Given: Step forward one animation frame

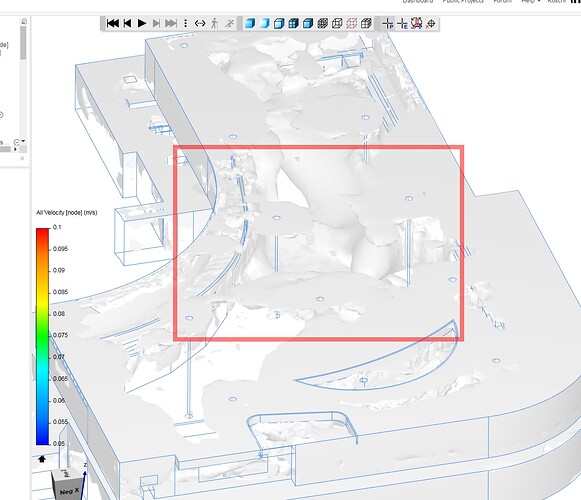Looking at the screenshot, I should tap(156, 23).
